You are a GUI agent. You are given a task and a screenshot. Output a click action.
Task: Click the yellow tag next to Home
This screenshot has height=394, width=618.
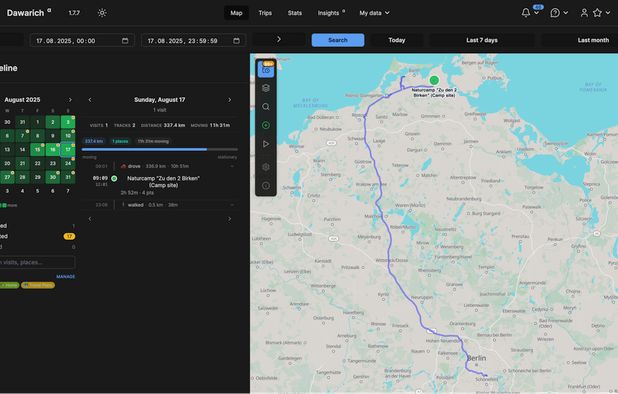point(38,285)
